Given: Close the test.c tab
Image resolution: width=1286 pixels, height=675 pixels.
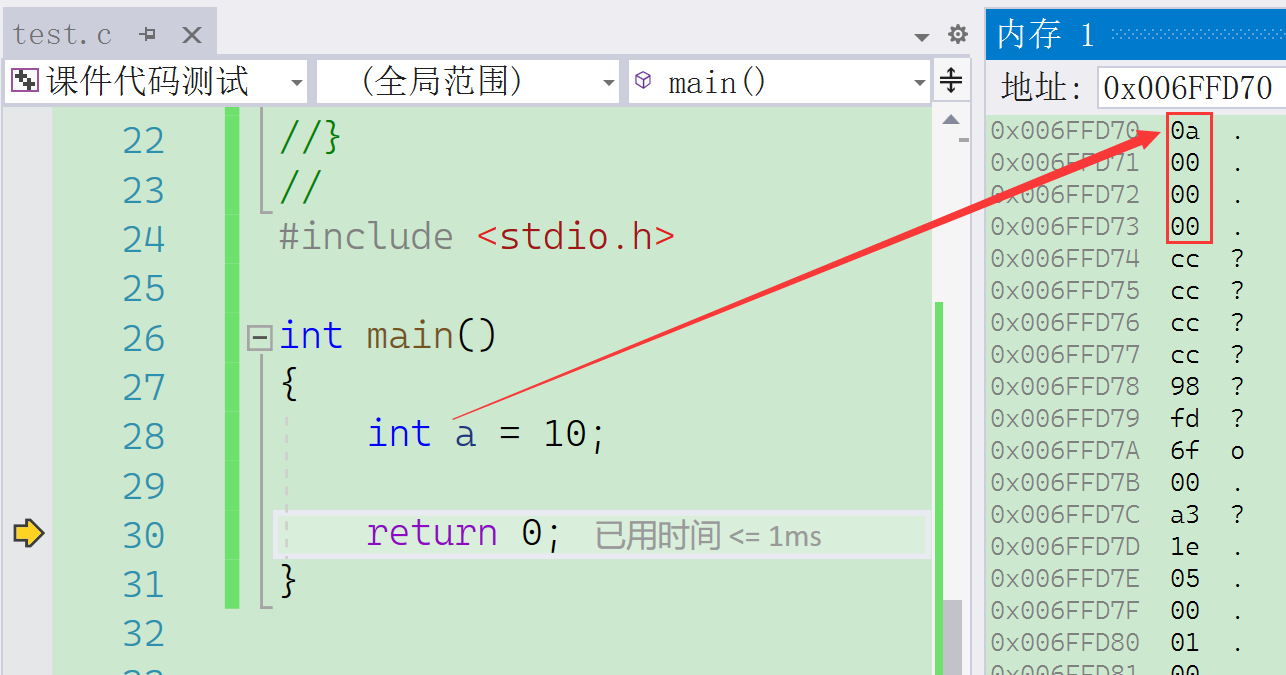Looking at the screenshot, I should pos(191,35).
